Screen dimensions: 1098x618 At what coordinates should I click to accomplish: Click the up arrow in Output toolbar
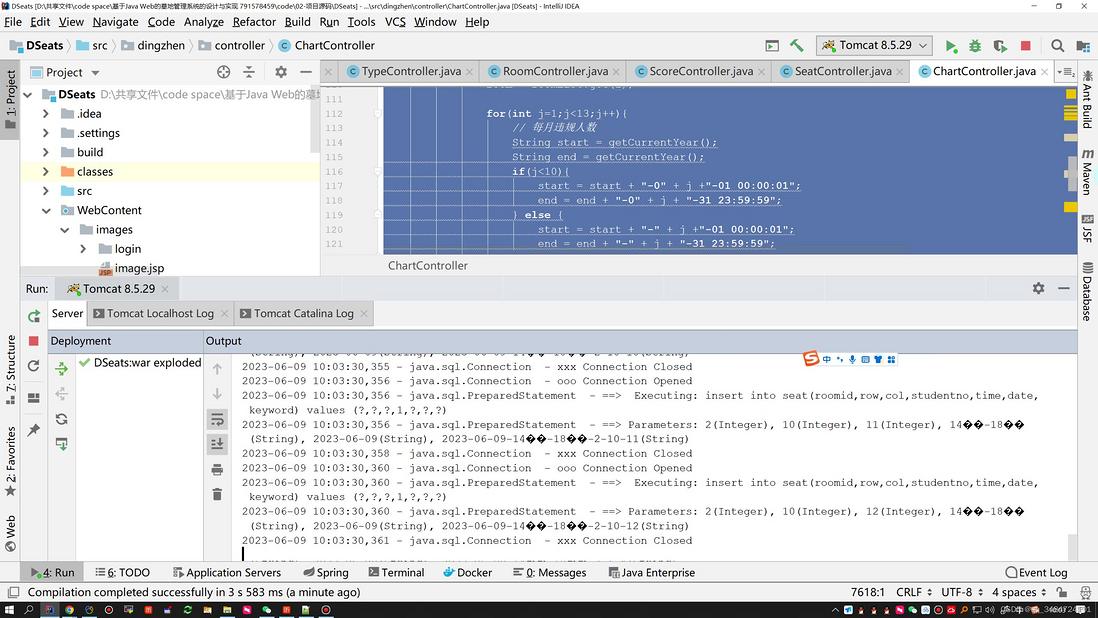(x=217, y=369)
